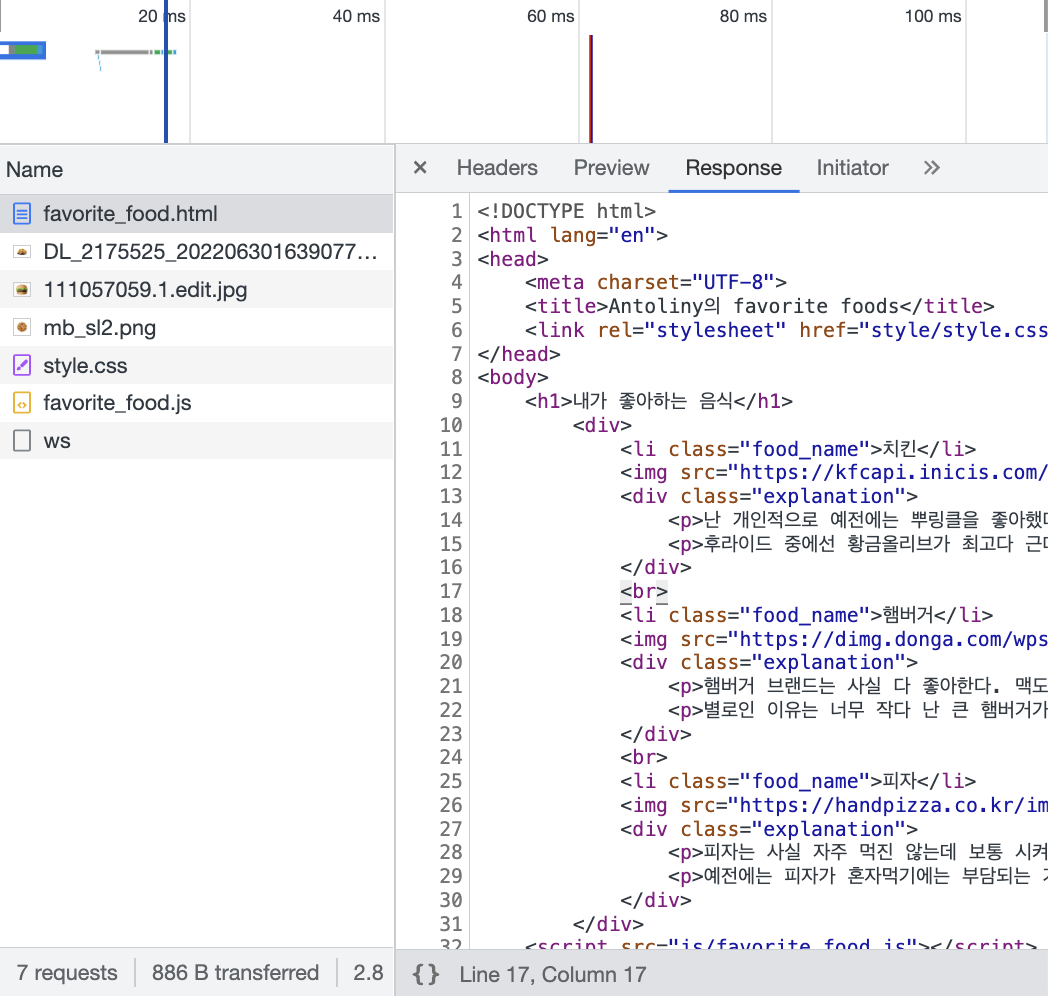Image resolution: width=1048 pixels, height=996 pixels.
Task: Click the html lang="en" code line
Action: point(572,235)
